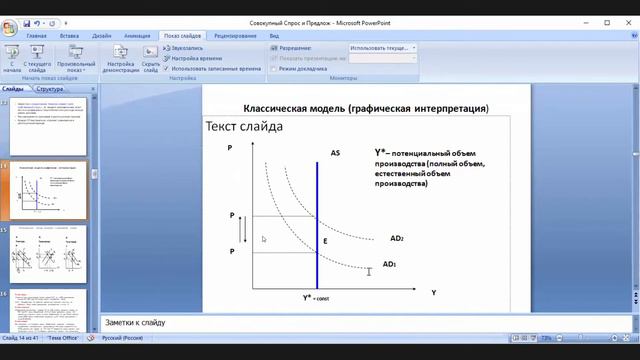Open the Help icon in ribbon corner

click(635, 36)
